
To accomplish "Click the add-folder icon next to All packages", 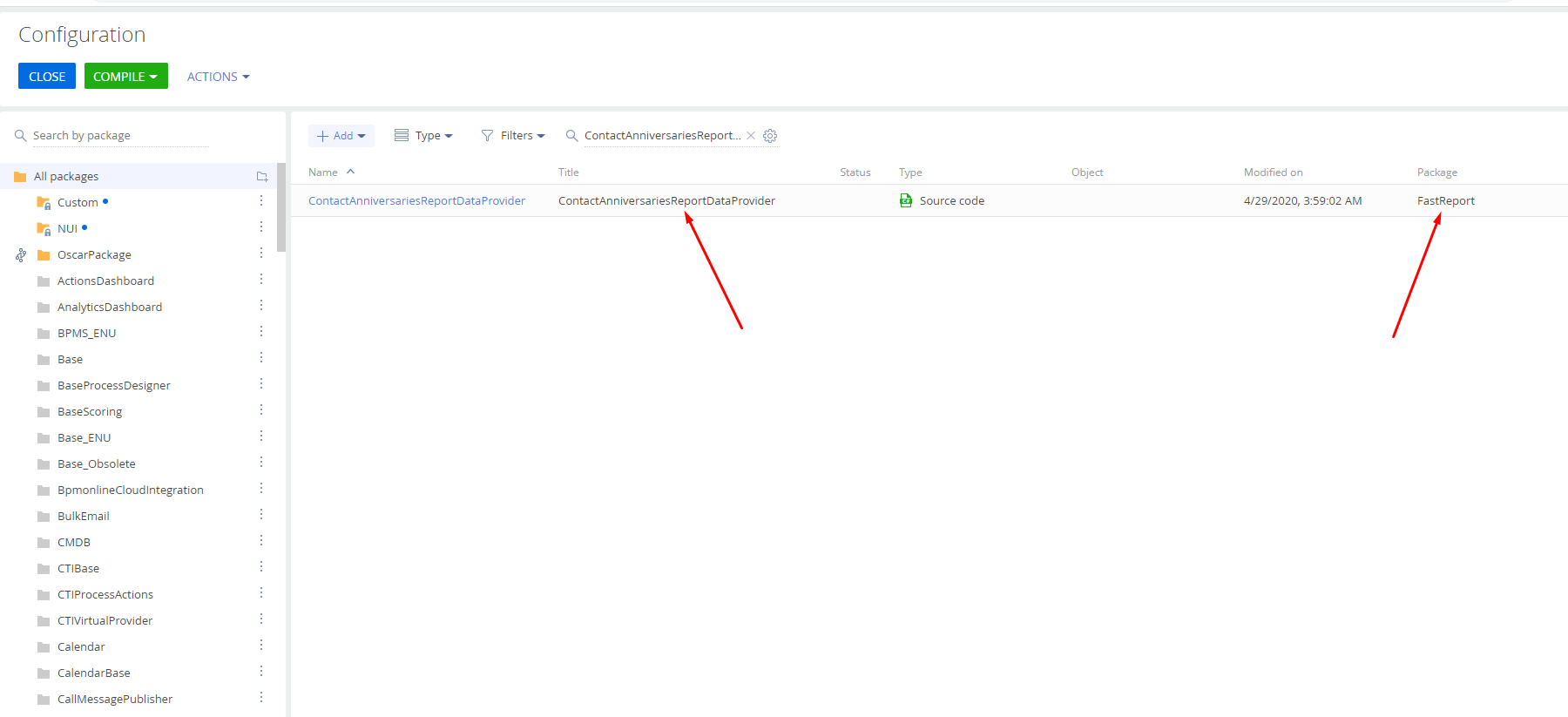I will [262, 177].
